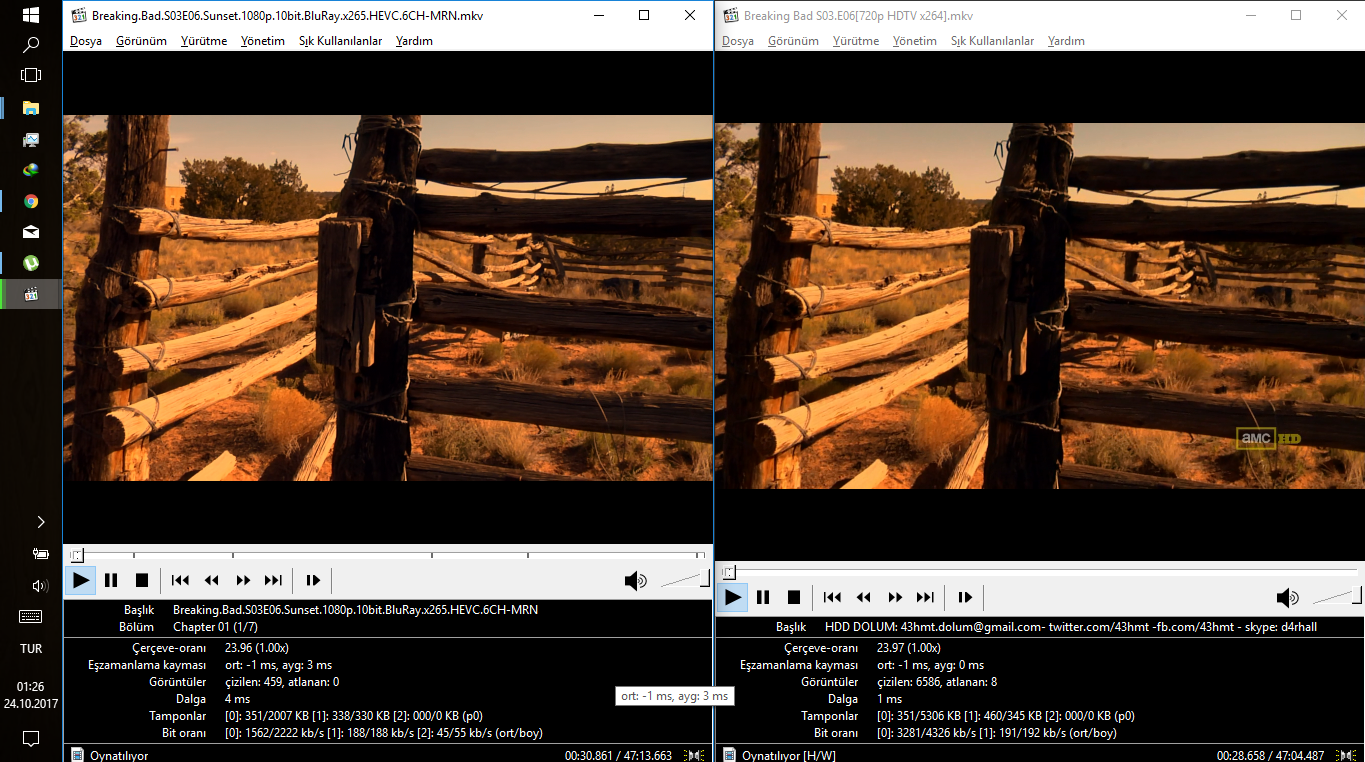Click system volume icon in tray

(41, 585)
